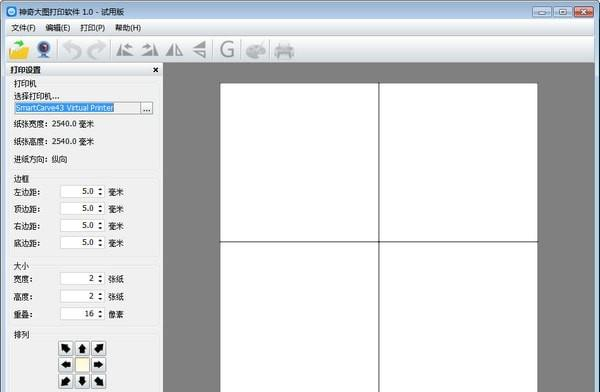Align to bottom arrow button

point(82,381)
